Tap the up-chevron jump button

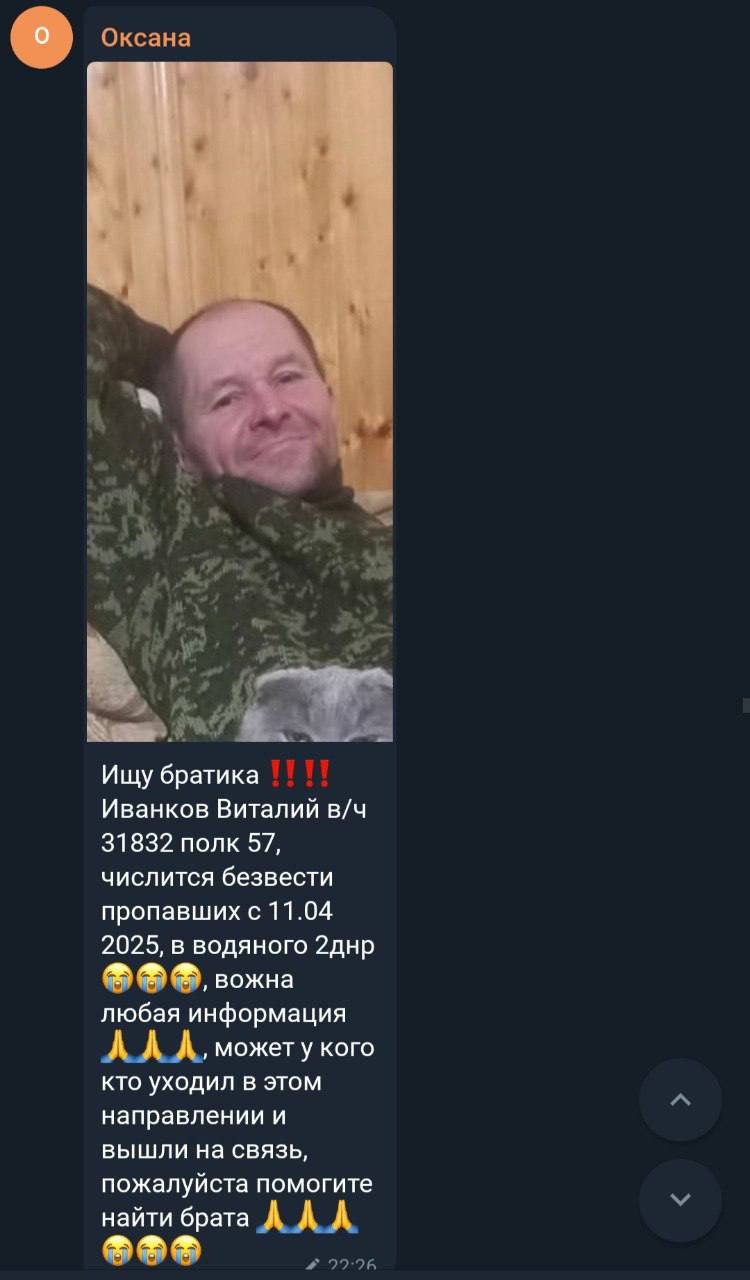click(x=680, y=1100)
